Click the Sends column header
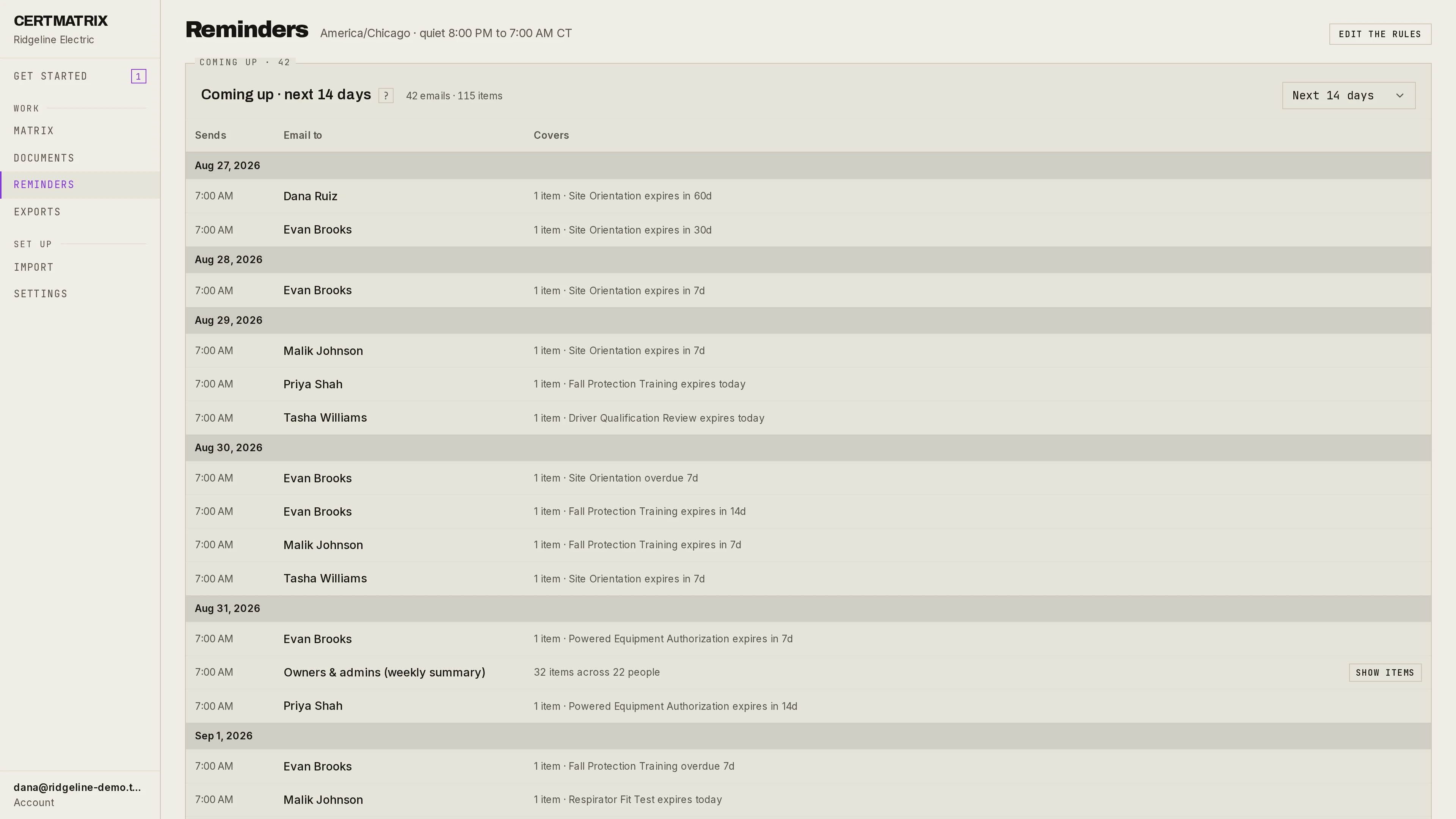This screenshot has width=1456, height=819. pos(210,135)
